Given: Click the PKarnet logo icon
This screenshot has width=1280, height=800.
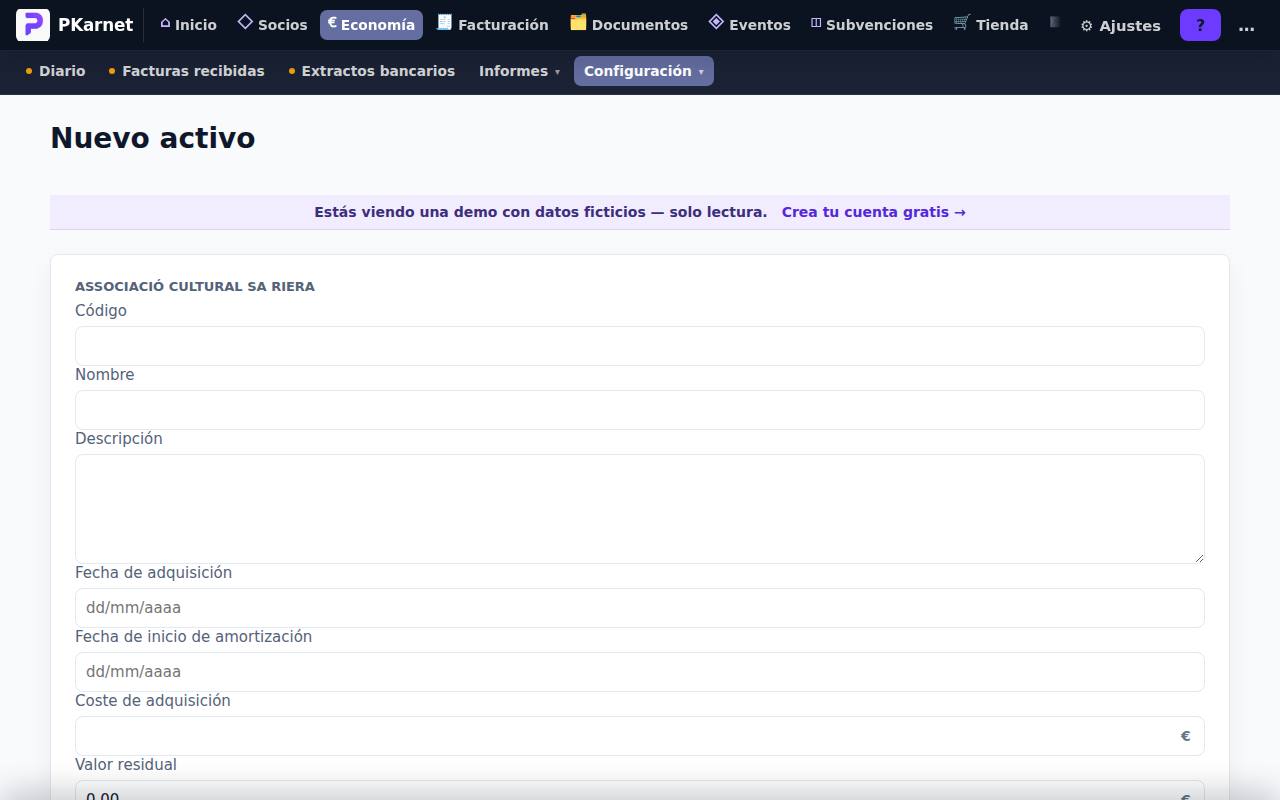Looking at the screenshot, I should 33,25.
